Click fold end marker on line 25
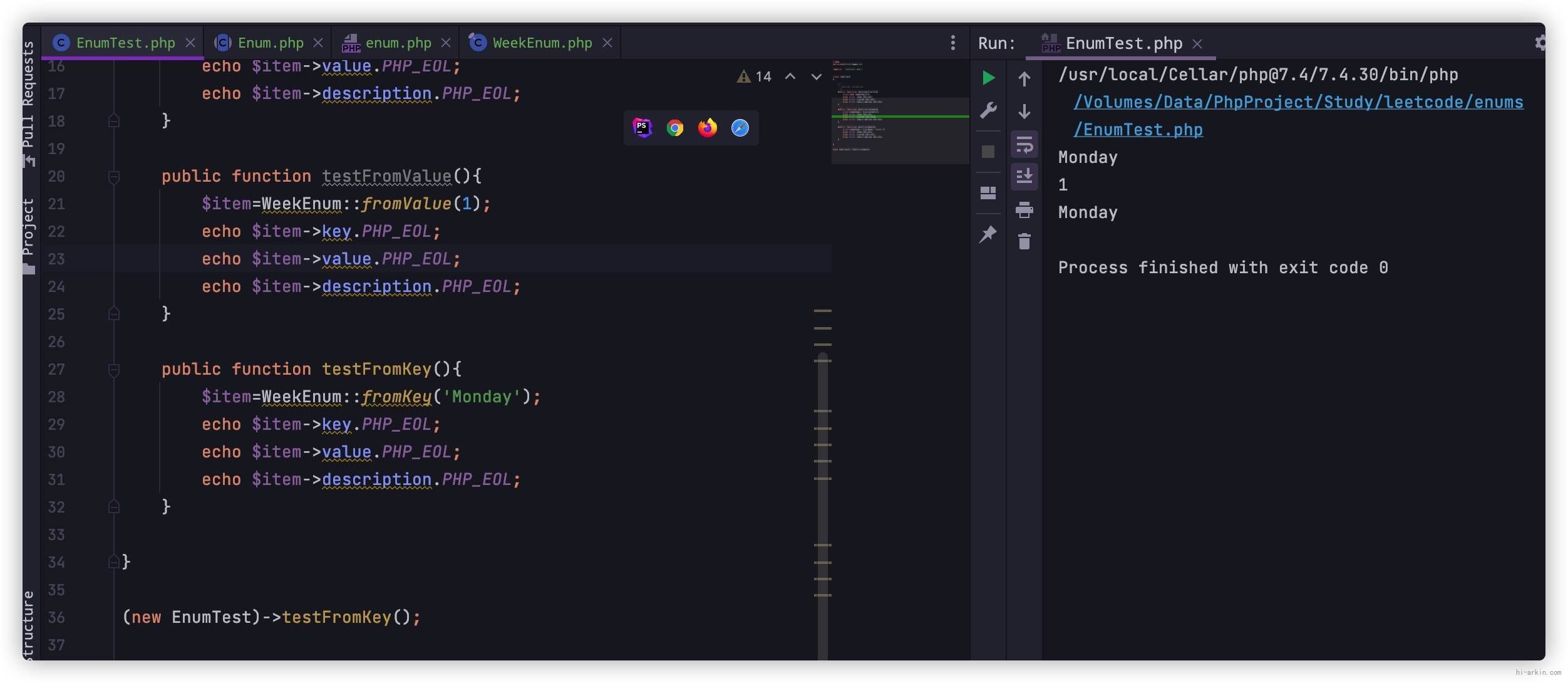Screen dimensions: 1568x683 114,313
